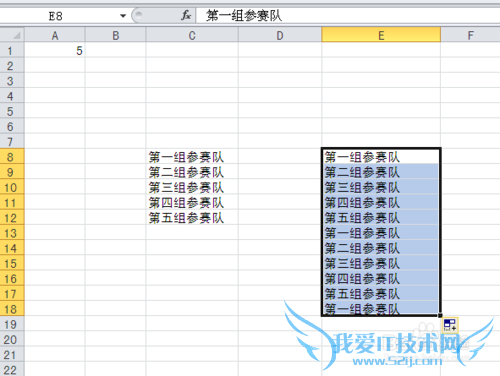Click cell E14 第二组参赛队

tap(381, 248)
